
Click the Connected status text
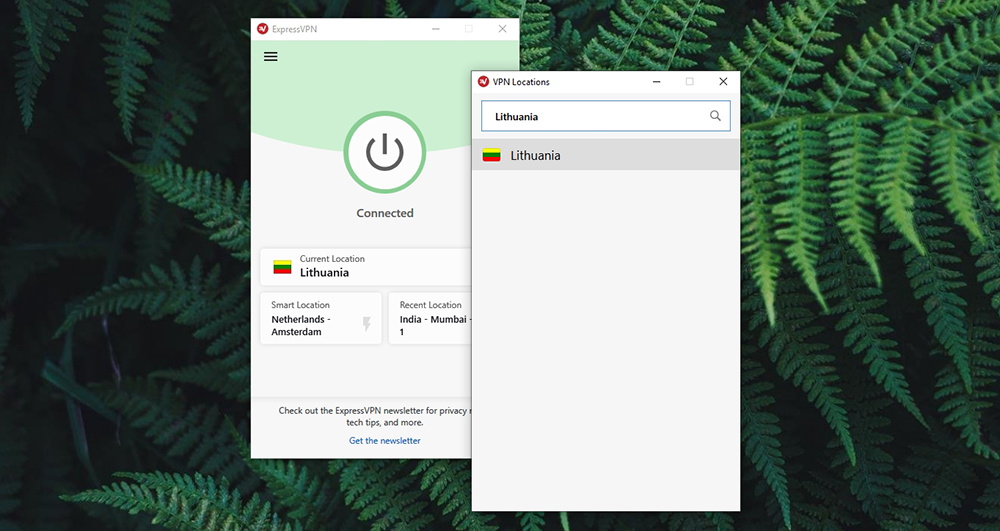pyautogui.click(x=385, y=213)
